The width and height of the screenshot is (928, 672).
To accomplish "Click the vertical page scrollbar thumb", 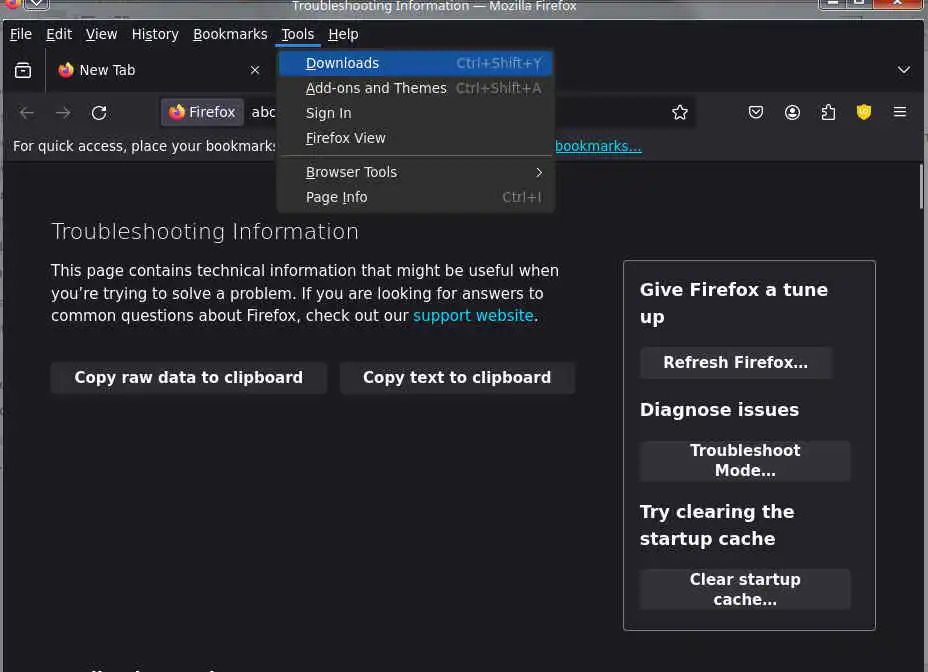I will [921, 187].
